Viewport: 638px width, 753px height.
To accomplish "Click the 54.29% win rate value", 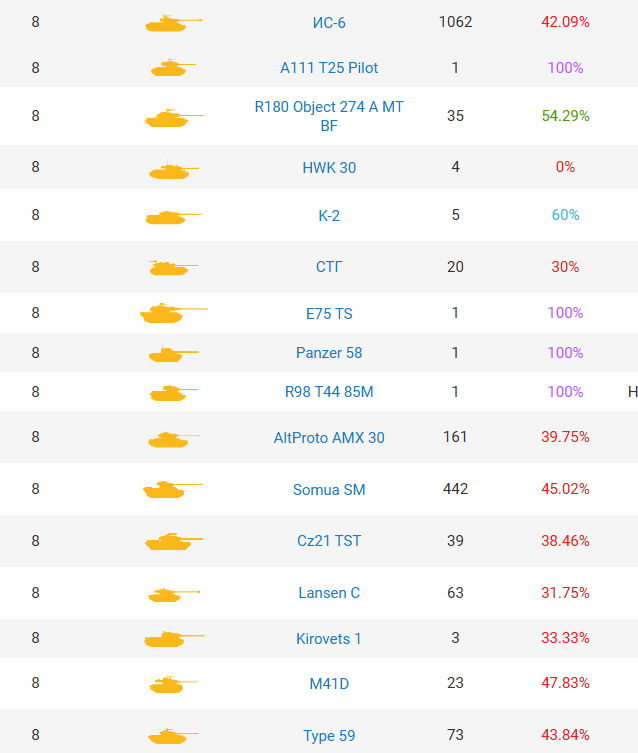I will (565, 115).
